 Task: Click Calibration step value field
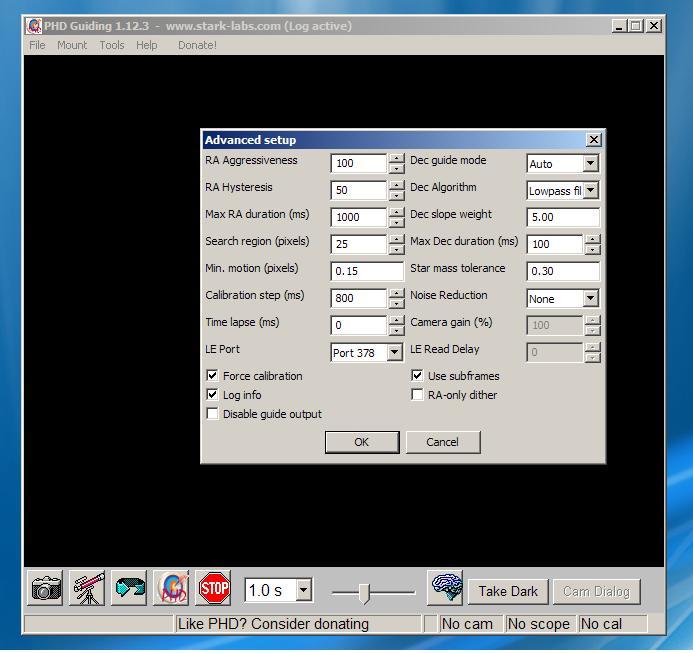[x=358, y=298]
